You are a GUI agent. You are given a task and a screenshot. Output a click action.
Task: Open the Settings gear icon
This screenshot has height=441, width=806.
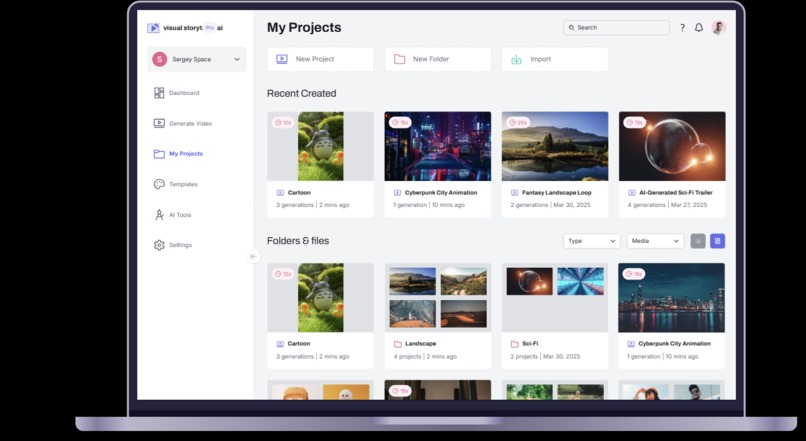(x=159, y=245)
